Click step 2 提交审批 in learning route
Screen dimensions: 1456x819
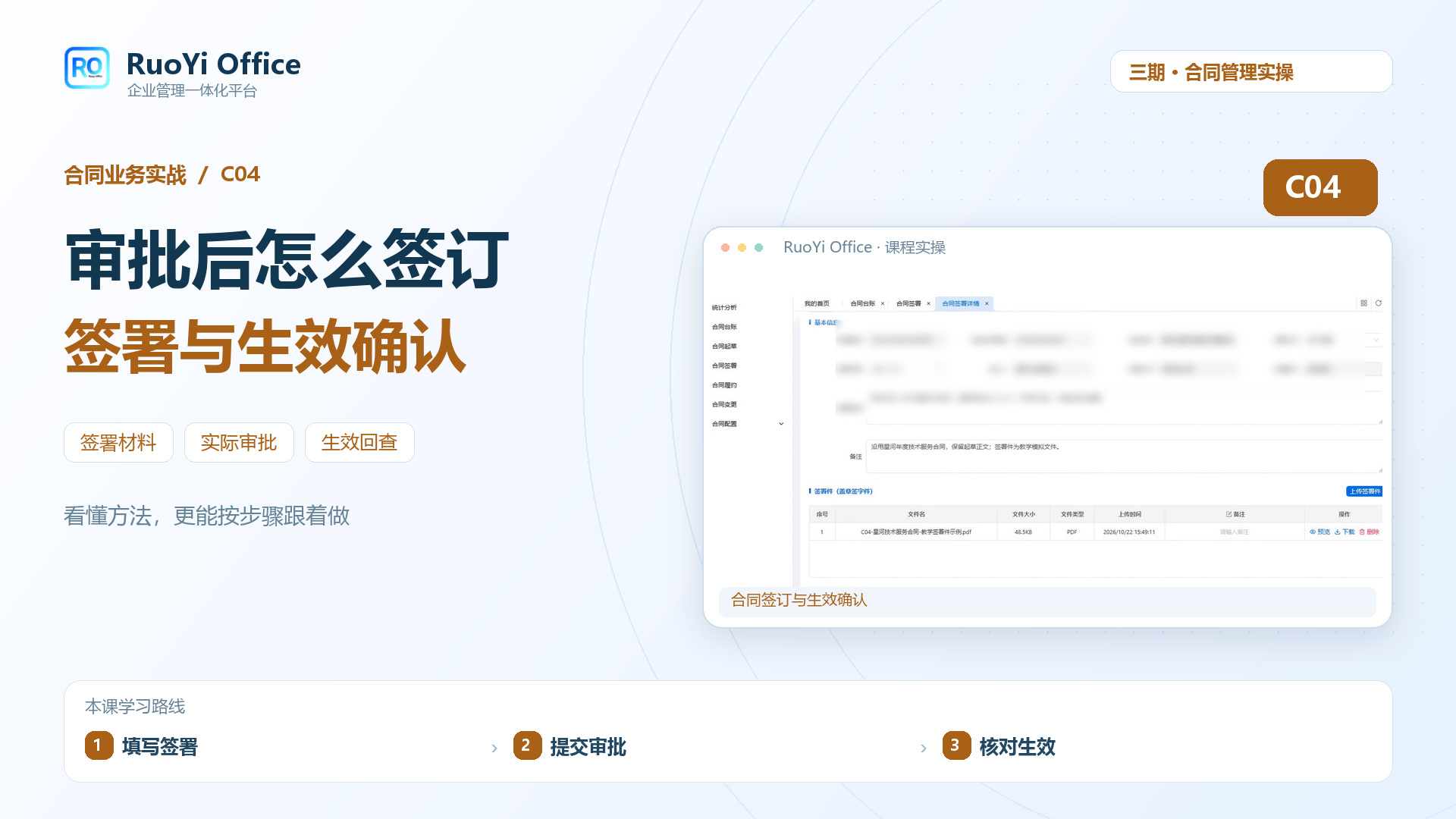(570, 746)
